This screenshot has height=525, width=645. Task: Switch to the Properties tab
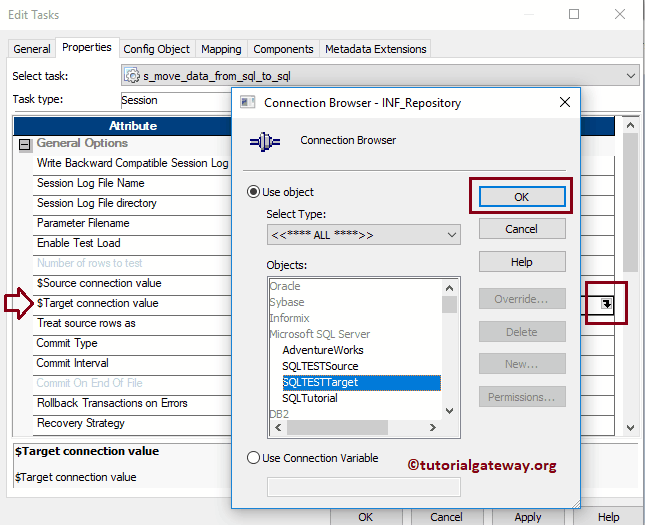[87, 47]
